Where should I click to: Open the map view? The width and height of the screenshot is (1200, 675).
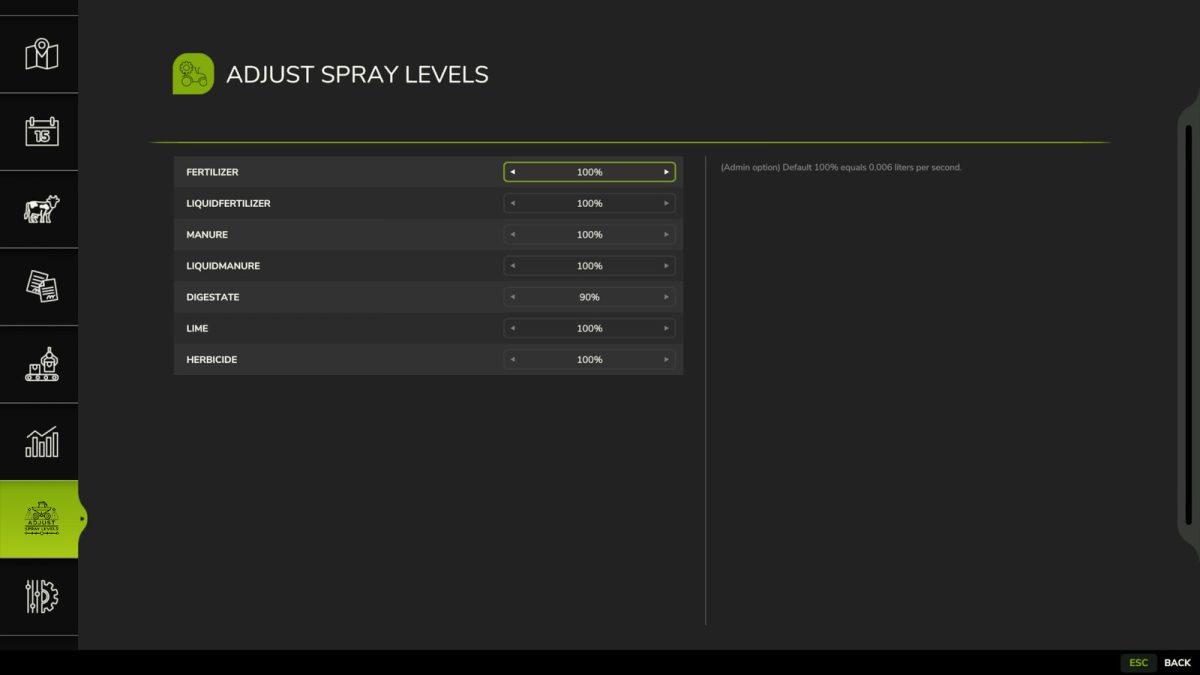click(40, 54)
